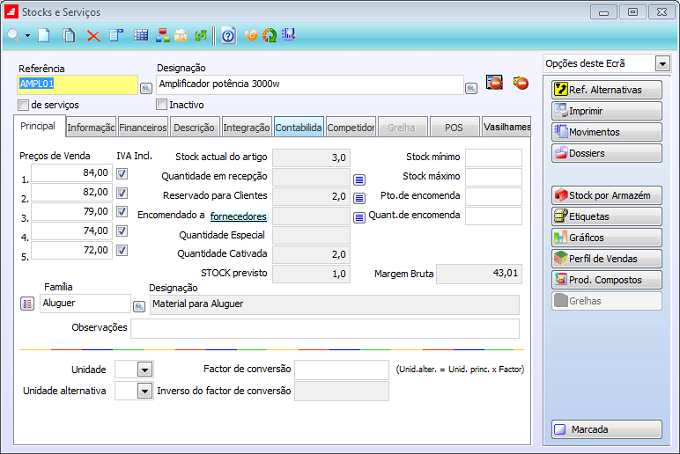Switch to the Financeiros tab
Screen dimensions: 680x454
click(x=142, y=128)
